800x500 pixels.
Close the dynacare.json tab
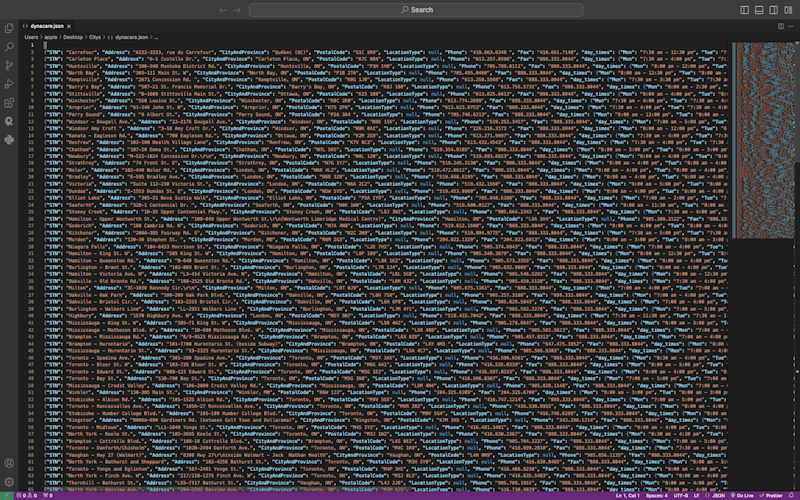69,26
